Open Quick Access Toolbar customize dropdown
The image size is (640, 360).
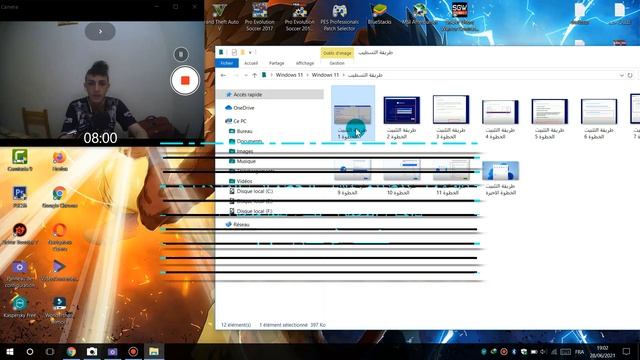click(x=250, y=53)
